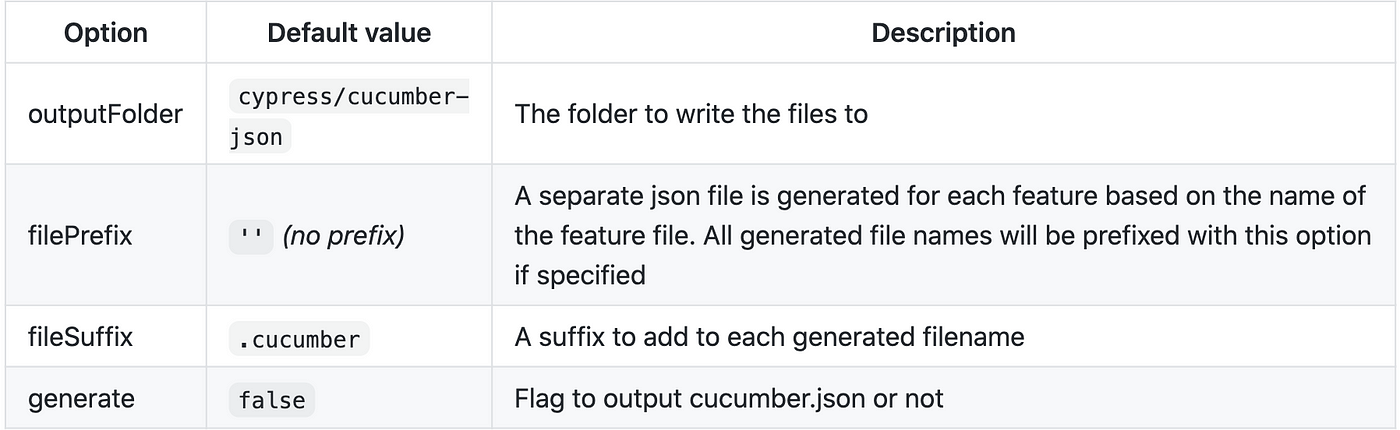
Task: Click the (no prefix) italic text
Action: (x=344, y=239)
